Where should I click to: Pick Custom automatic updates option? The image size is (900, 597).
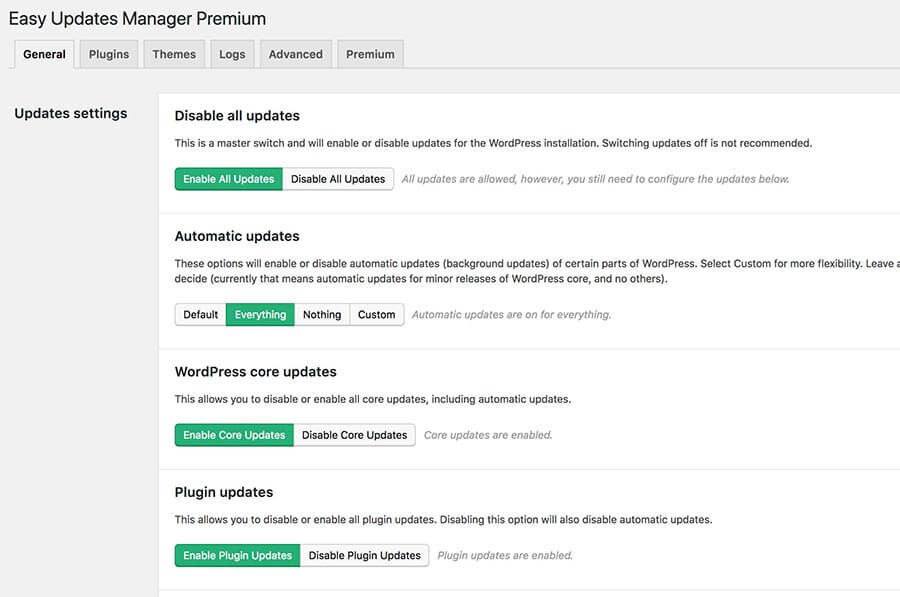tap(377, 314)
